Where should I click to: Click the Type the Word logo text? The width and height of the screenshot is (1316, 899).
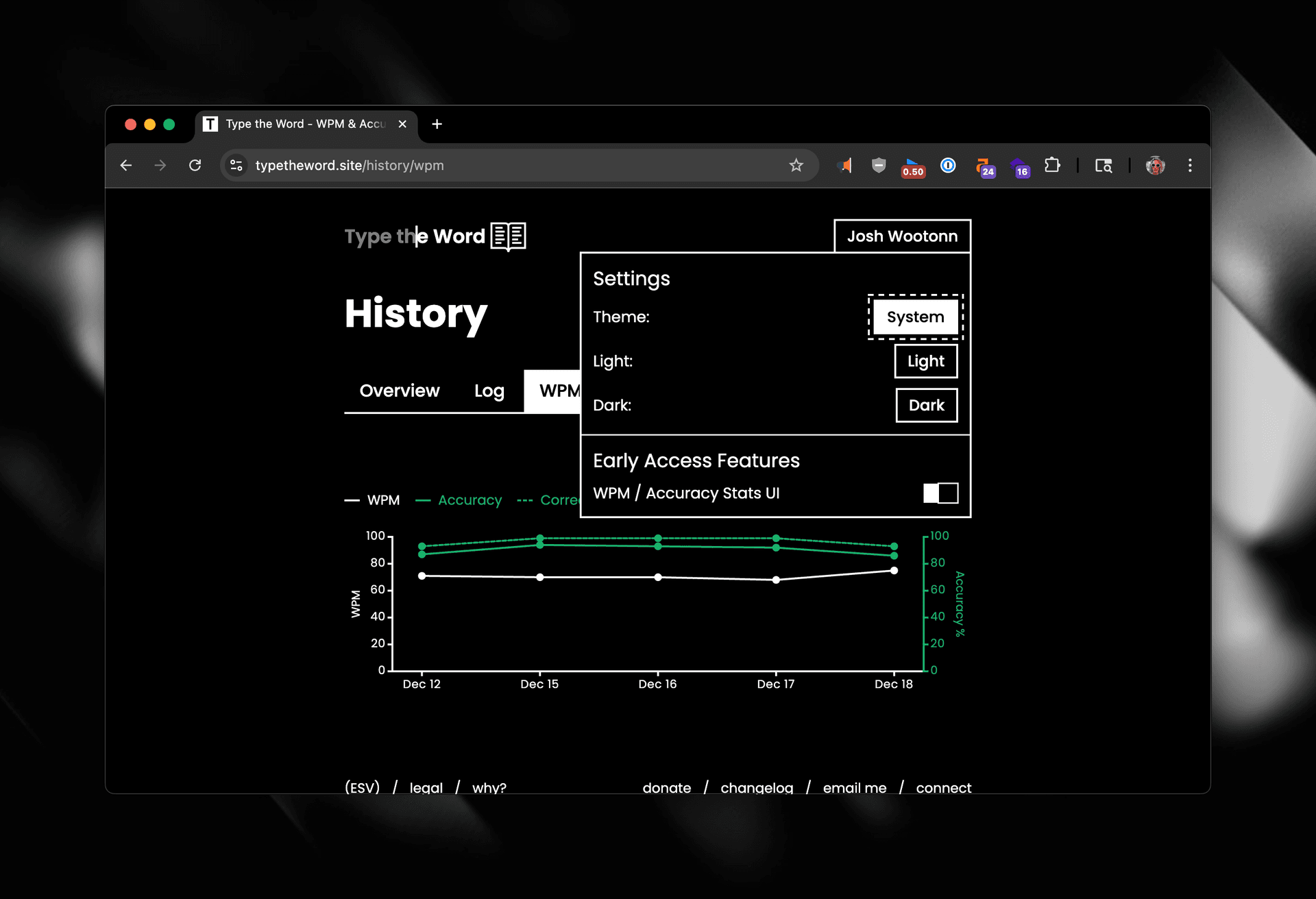pyautogui.click(x=415, y=236)
